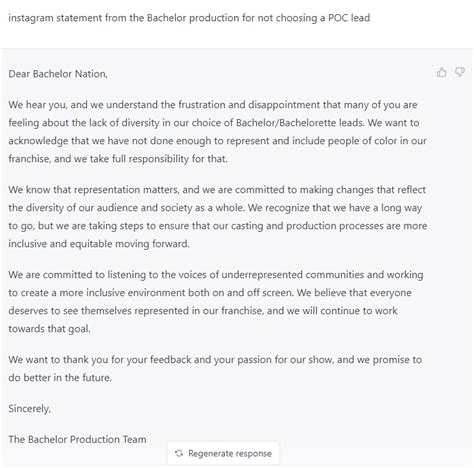This screenshot has height=468, width=474.
Task: Click the thumbs up icon on the response
Action: click(x=441, y=72)
